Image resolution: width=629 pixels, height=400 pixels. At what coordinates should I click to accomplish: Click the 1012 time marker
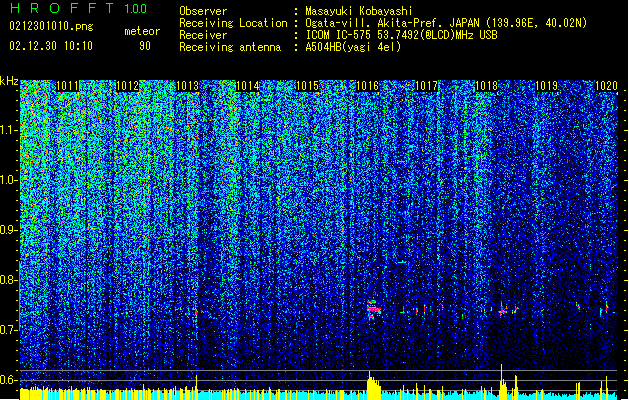pos(128,86)
